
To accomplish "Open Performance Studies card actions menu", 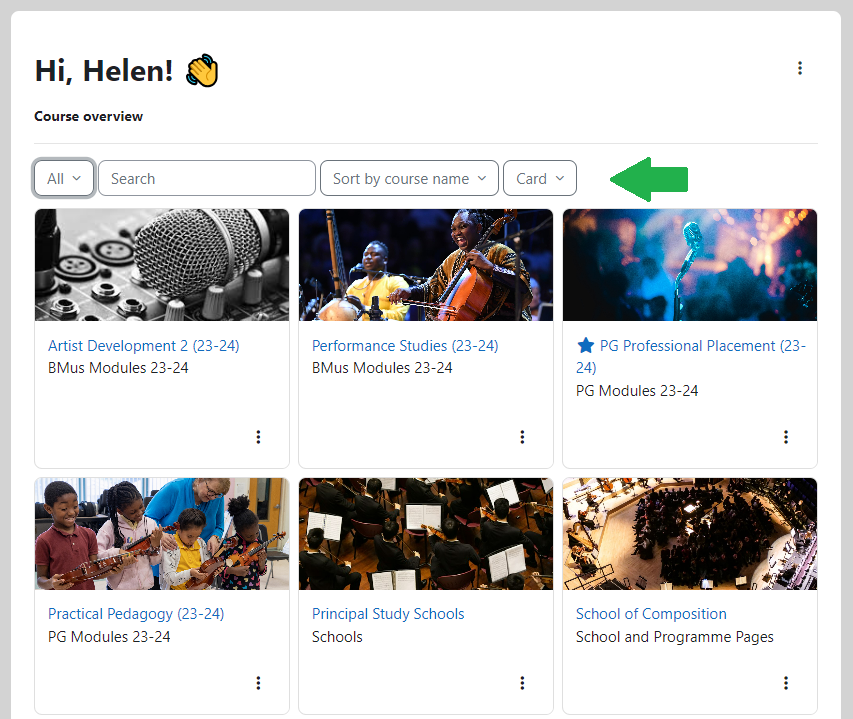I will (x=522, y=437).
